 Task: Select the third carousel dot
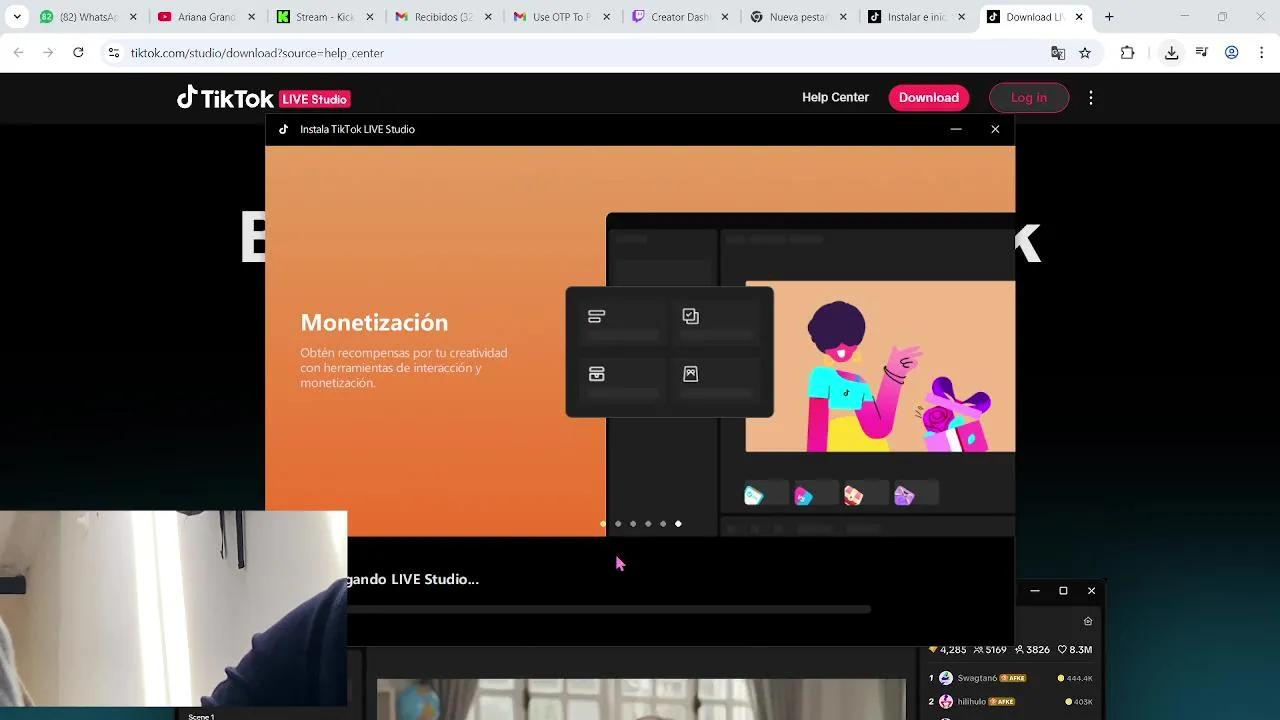pos(633,524)
